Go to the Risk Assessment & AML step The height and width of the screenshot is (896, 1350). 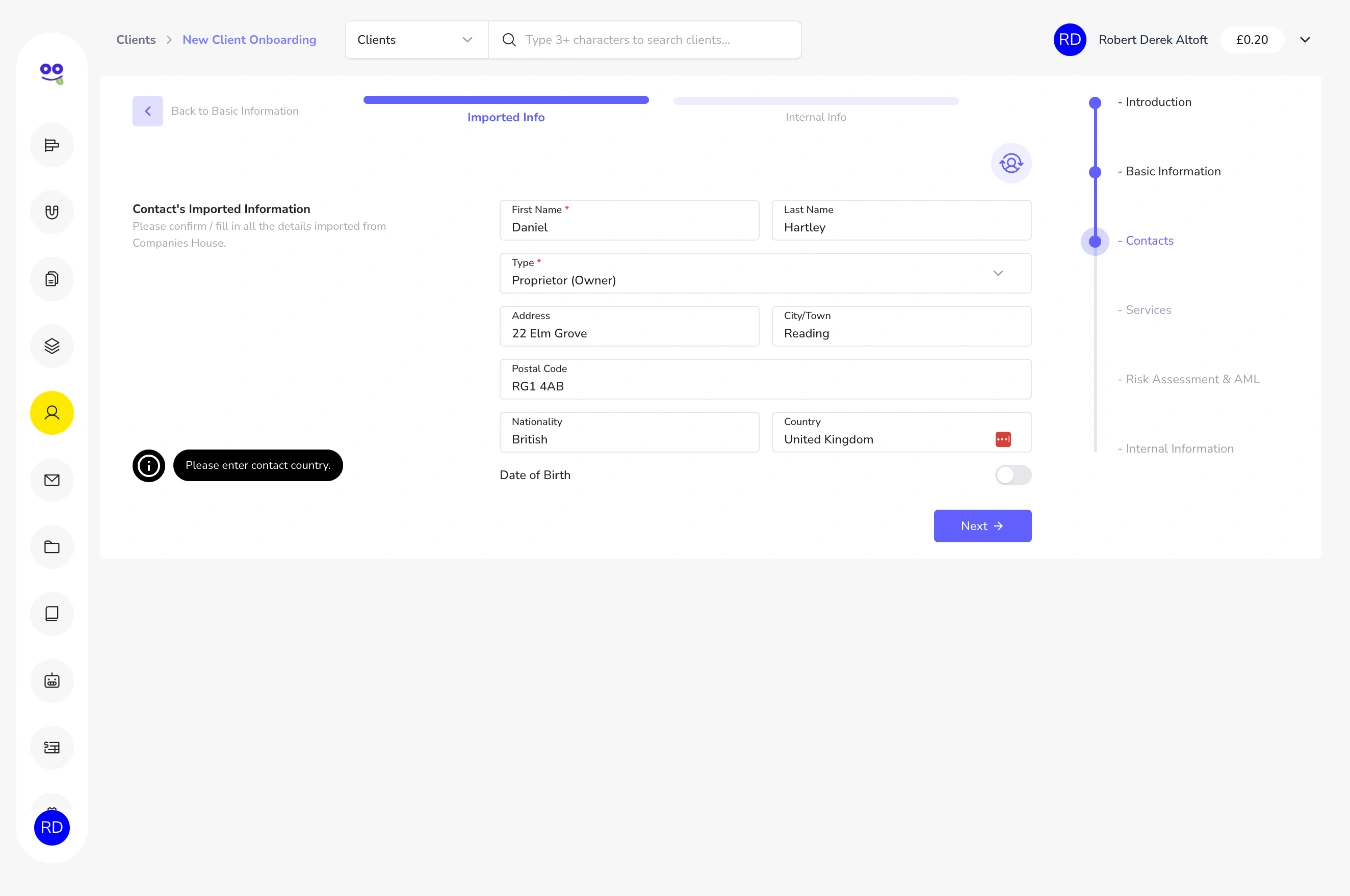(1189, 379)
